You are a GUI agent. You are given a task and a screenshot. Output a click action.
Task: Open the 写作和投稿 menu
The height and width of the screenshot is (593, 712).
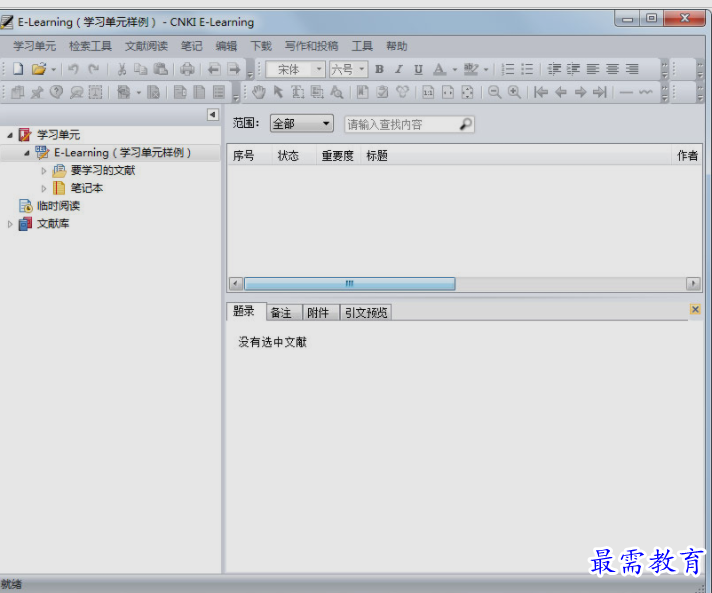pyautogui.click(x=312, y=46)
